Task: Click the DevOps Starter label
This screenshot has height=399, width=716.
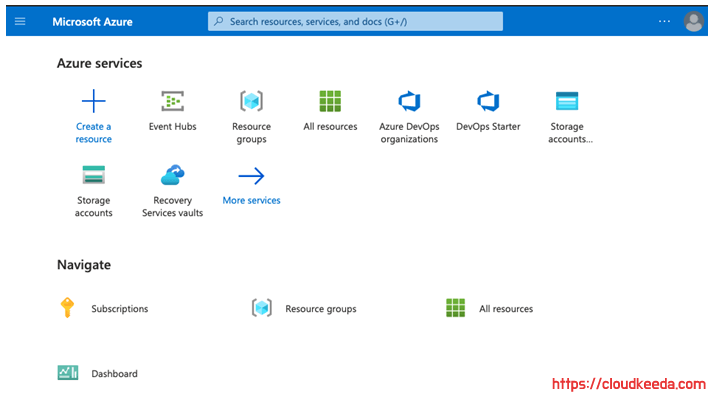Action: (x=488, y=126)
